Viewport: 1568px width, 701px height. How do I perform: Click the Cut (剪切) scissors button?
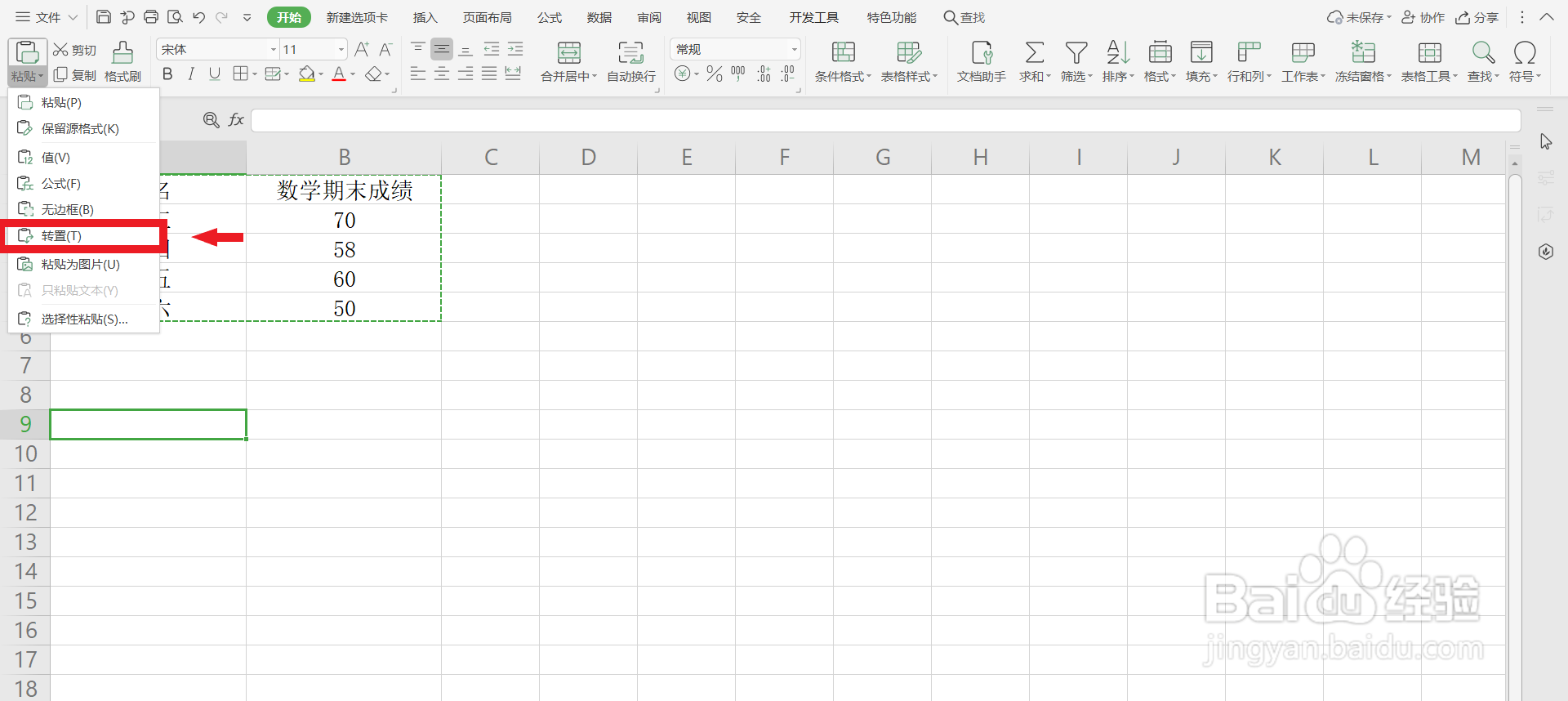pyautogui.click(x=75, y=50)
